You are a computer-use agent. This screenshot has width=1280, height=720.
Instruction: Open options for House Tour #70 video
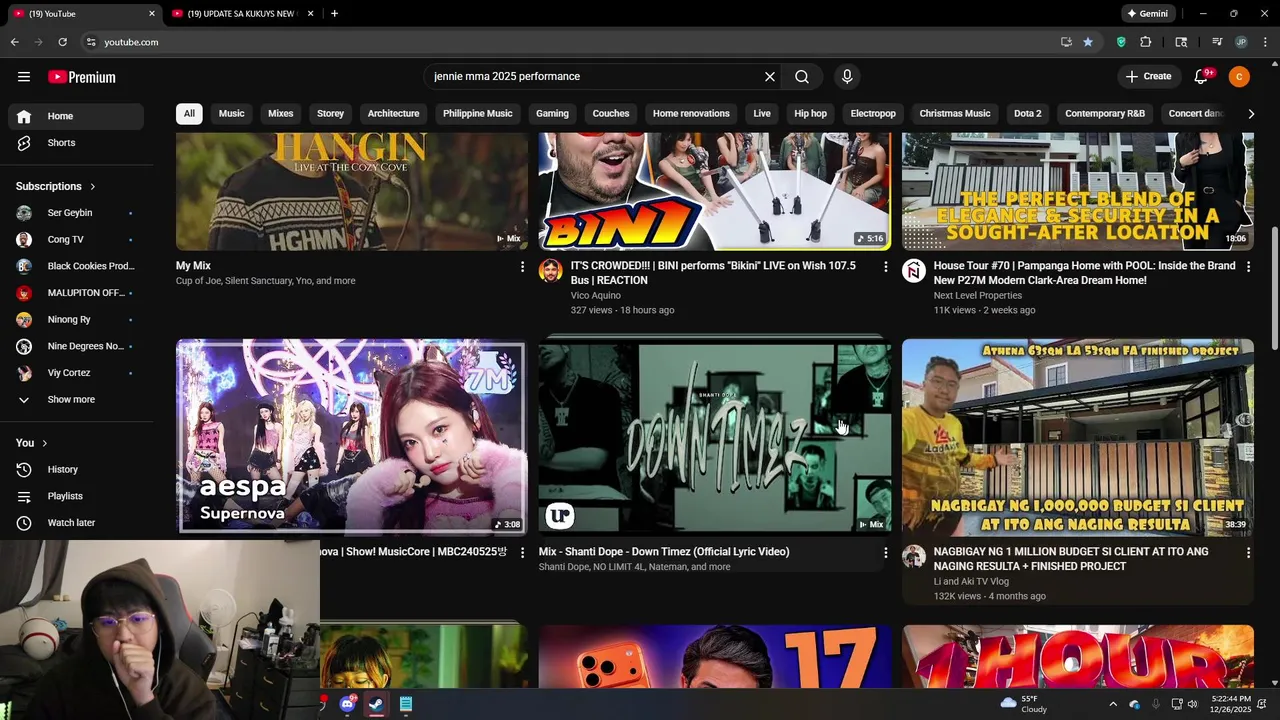tap(1248, 267)
